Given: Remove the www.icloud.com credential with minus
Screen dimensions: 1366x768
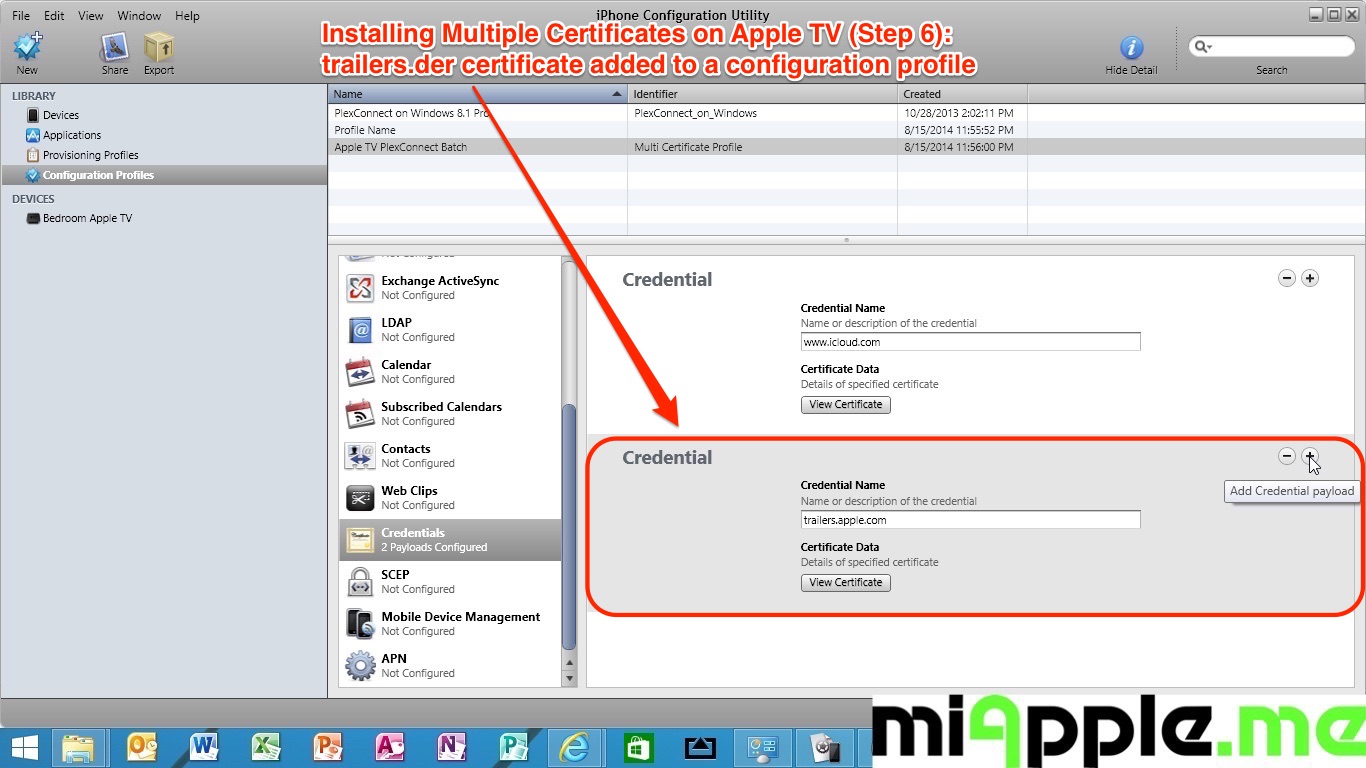Looking at the screenshot, I should [1287, 278].
